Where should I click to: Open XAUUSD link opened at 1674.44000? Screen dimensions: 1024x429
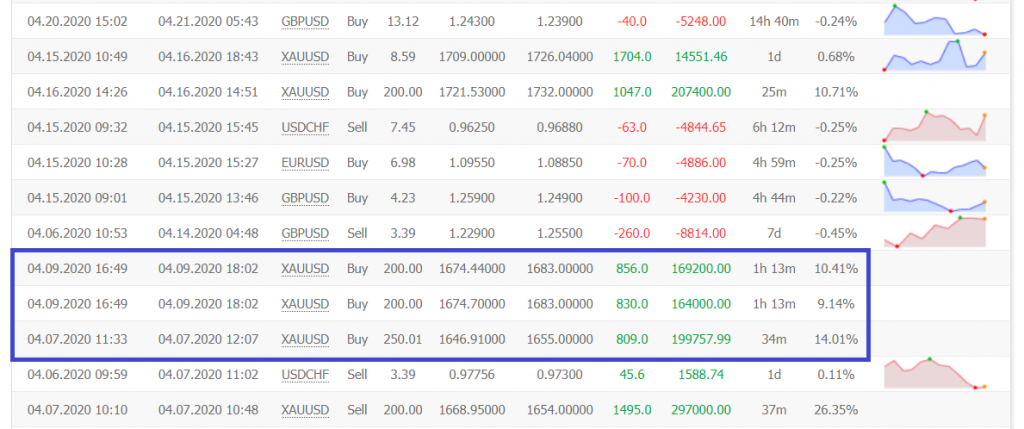[x=304, y=269]
